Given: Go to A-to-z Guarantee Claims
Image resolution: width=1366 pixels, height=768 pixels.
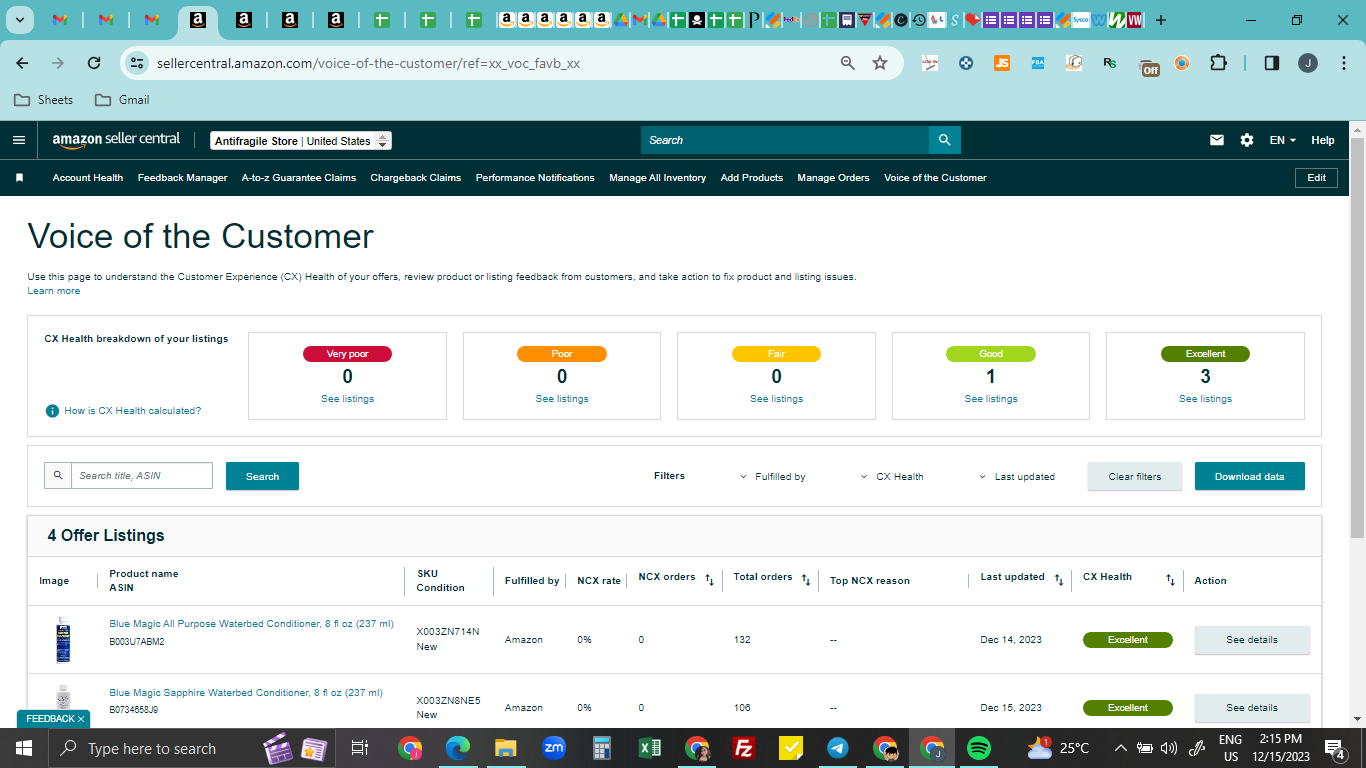Looking at the screenshot, I should [299, 178].
